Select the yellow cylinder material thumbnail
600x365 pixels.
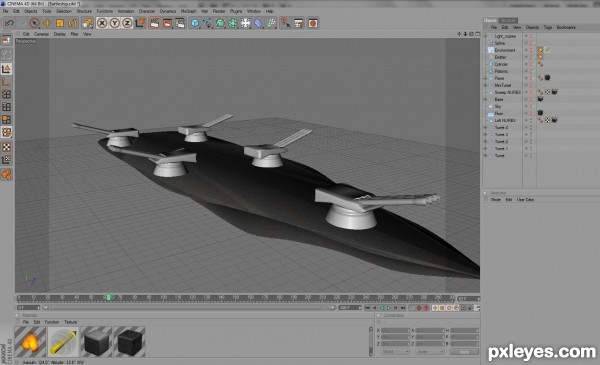coord(63,342)
